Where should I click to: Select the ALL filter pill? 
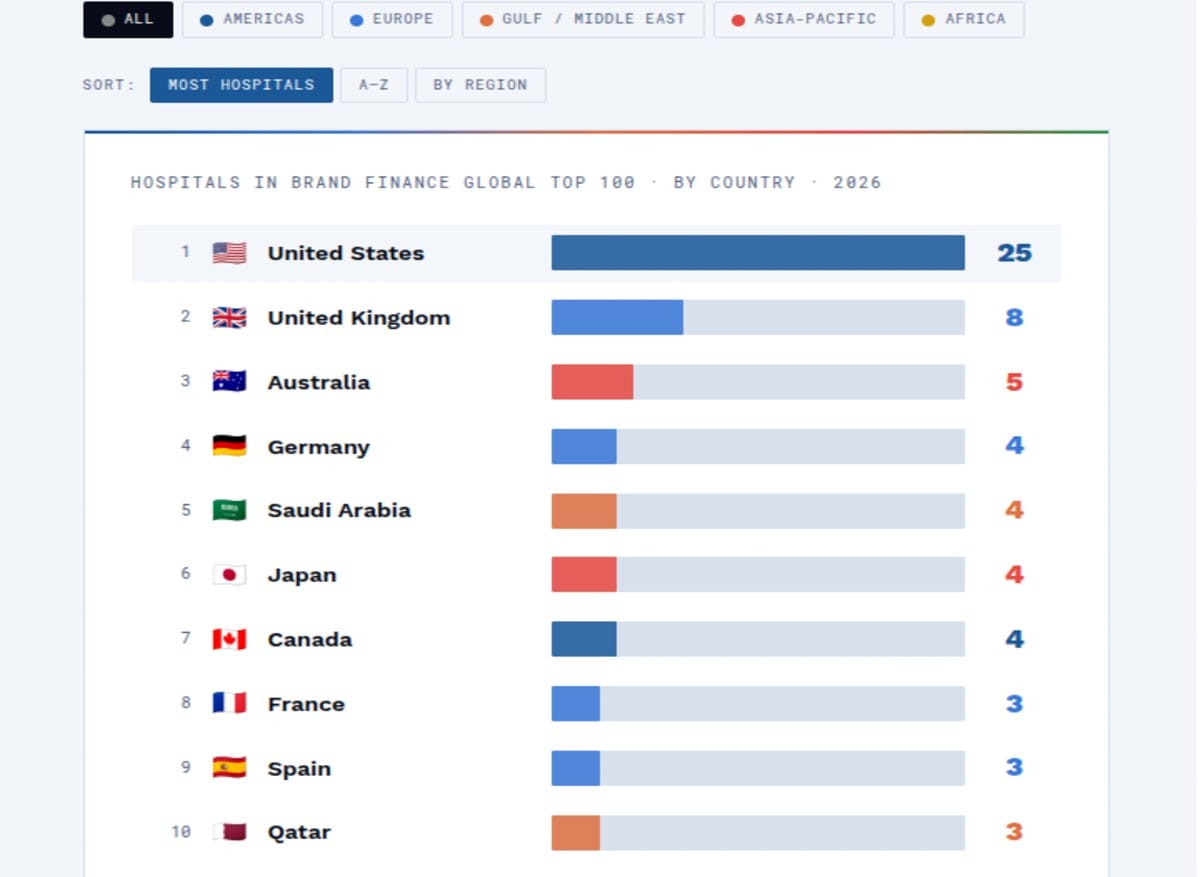click(127, 19)
